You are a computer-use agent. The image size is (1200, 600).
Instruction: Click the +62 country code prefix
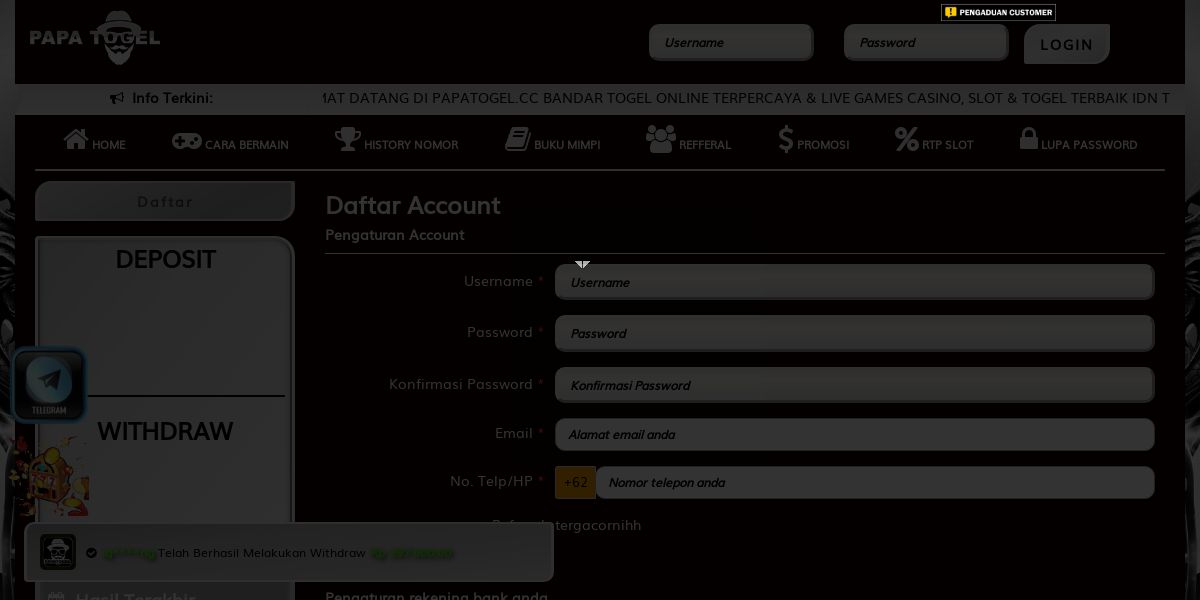coord(576,482)
